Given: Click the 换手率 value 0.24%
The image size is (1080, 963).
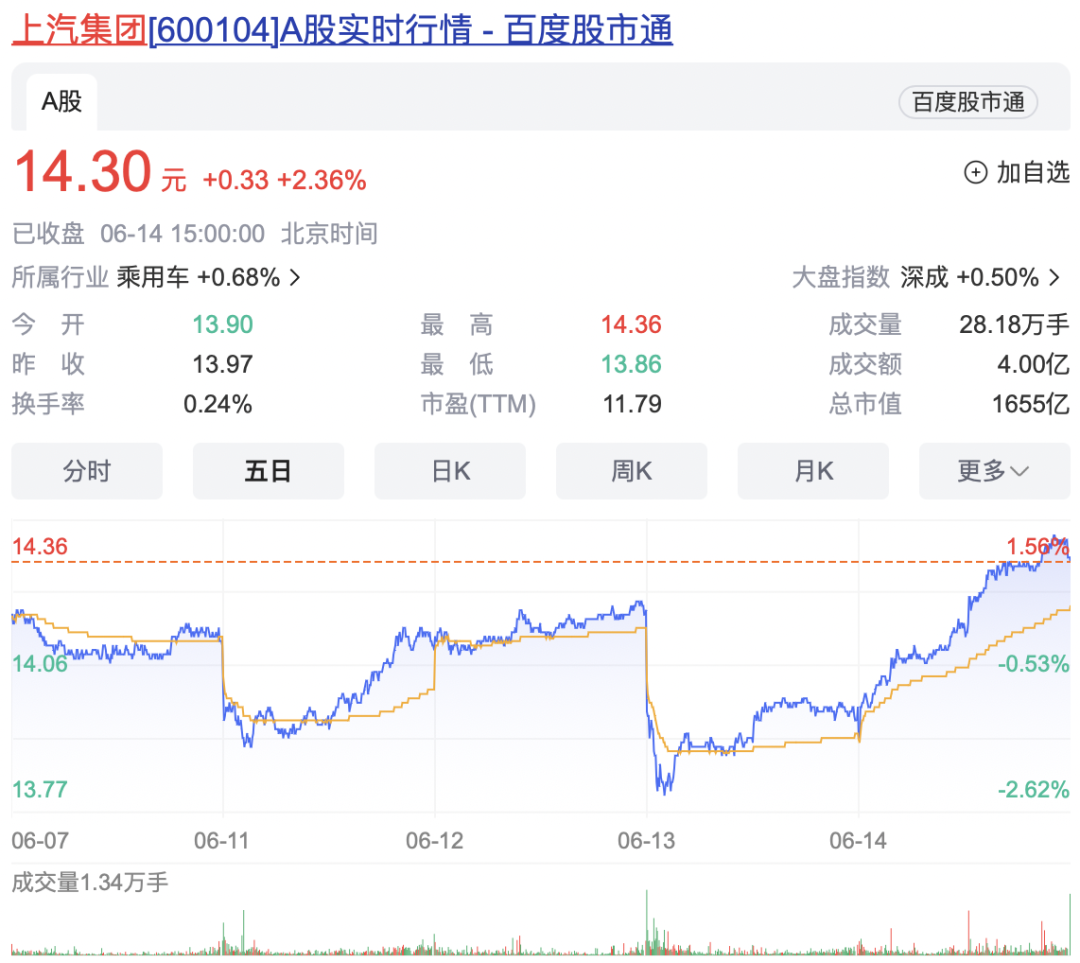Looking at the screenshot, I should click(x=218, y=404).
